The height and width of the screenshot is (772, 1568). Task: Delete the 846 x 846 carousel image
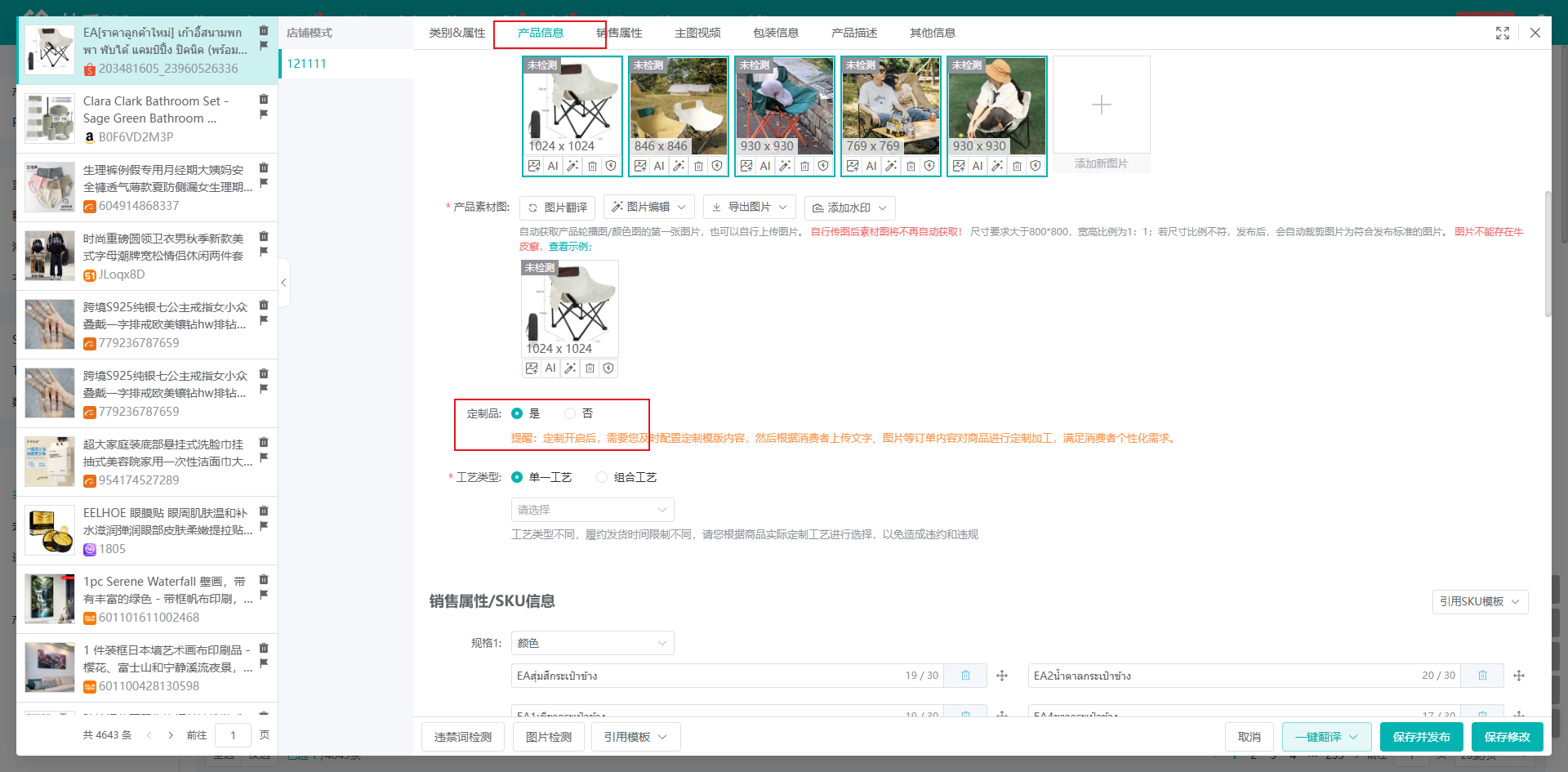[698, 166]
